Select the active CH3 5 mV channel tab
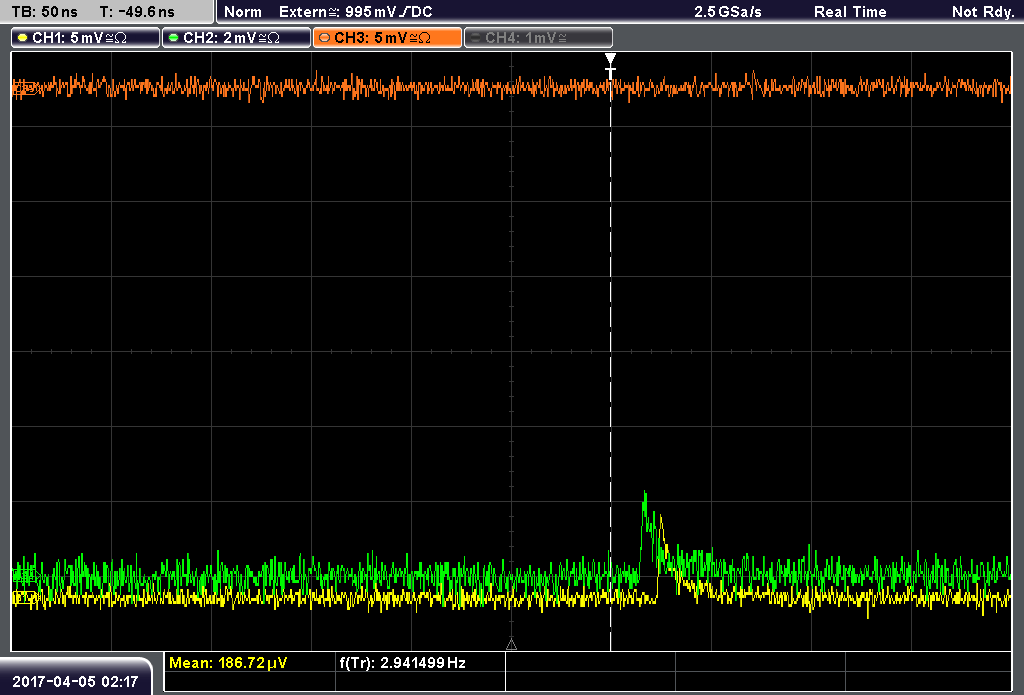Viewport: 1024px width, 695px height. pyautogui.click(x=387, y=38)
